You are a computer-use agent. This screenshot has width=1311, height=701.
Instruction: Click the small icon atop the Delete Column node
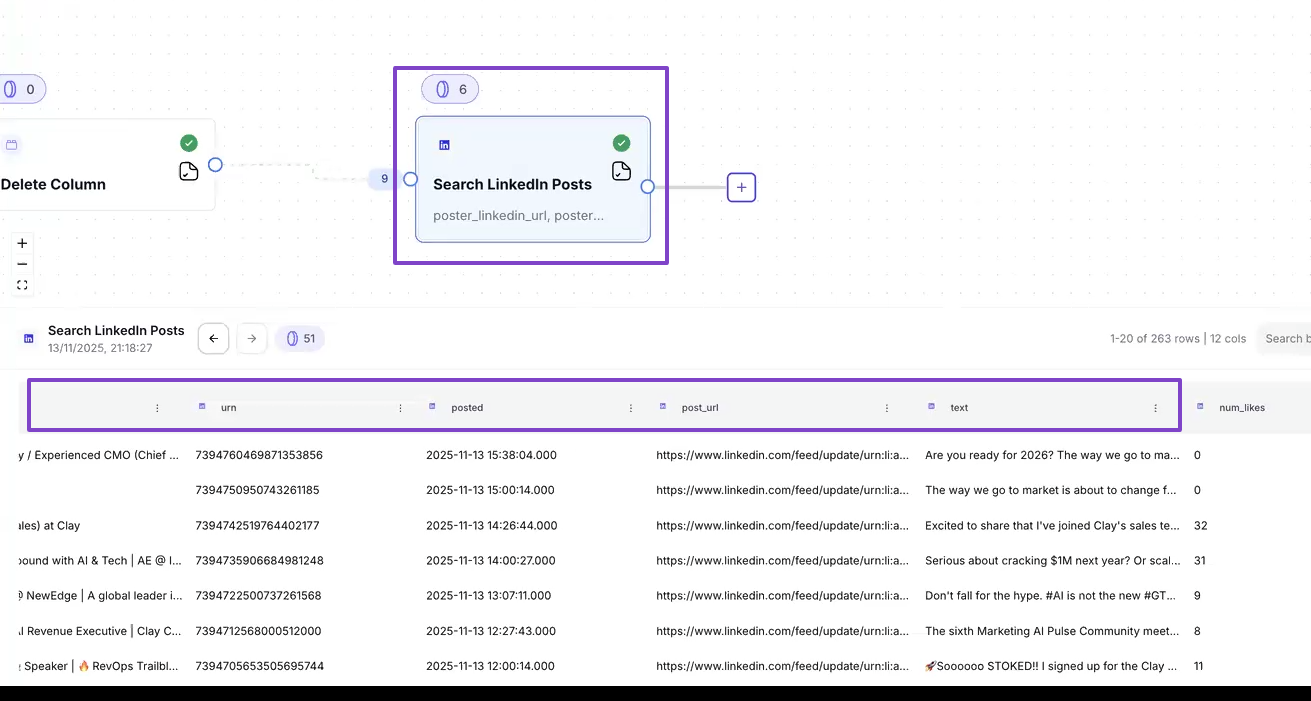tap(12, 145)
